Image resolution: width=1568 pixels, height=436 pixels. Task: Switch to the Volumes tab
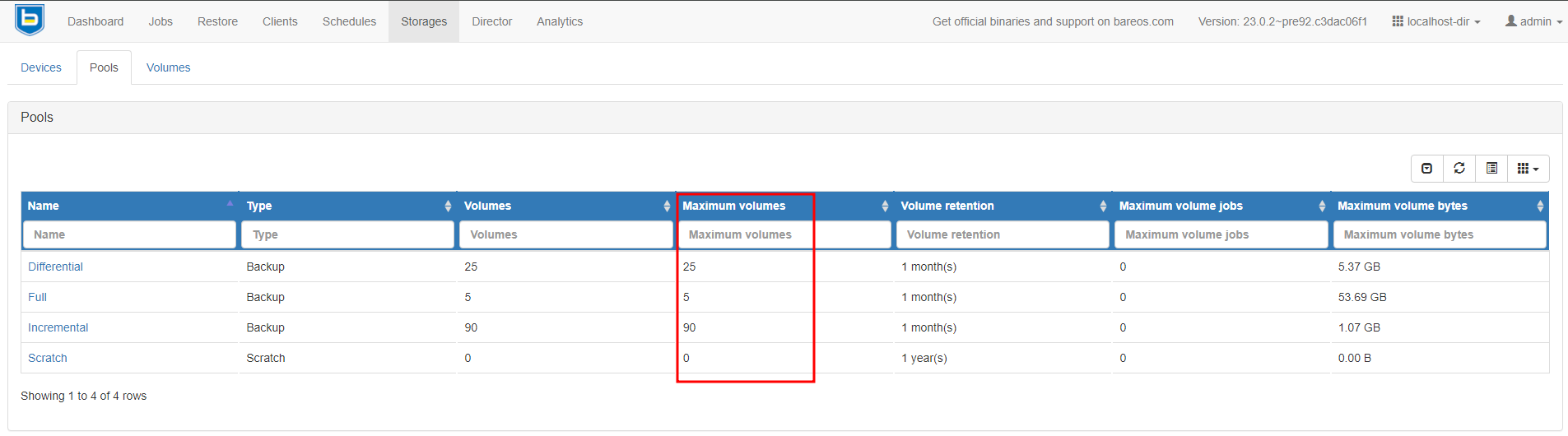point(168,67)
